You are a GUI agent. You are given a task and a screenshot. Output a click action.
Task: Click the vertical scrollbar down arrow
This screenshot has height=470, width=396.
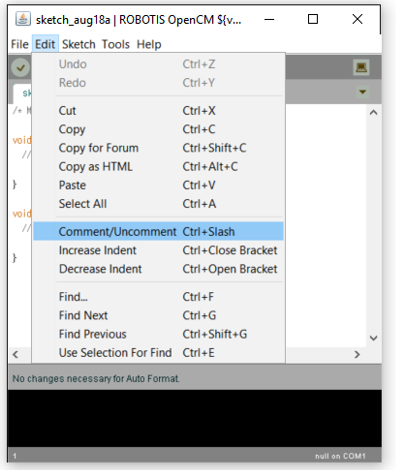pos(373,338)
